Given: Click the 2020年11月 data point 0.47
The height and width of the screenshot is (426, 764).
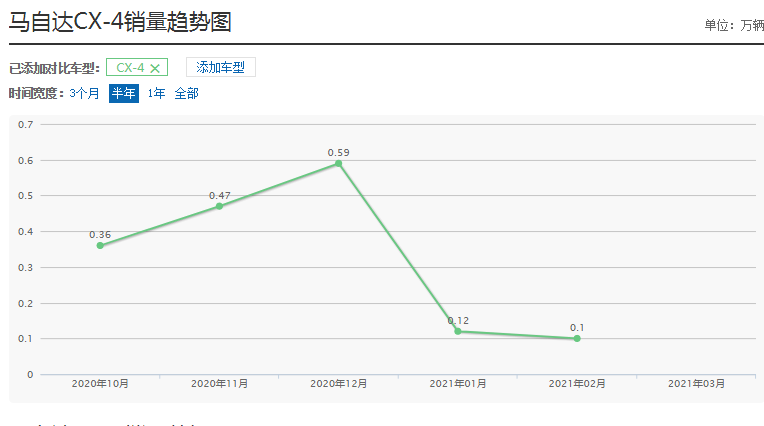Looking at the screenshot, I should tap(219, 206).
